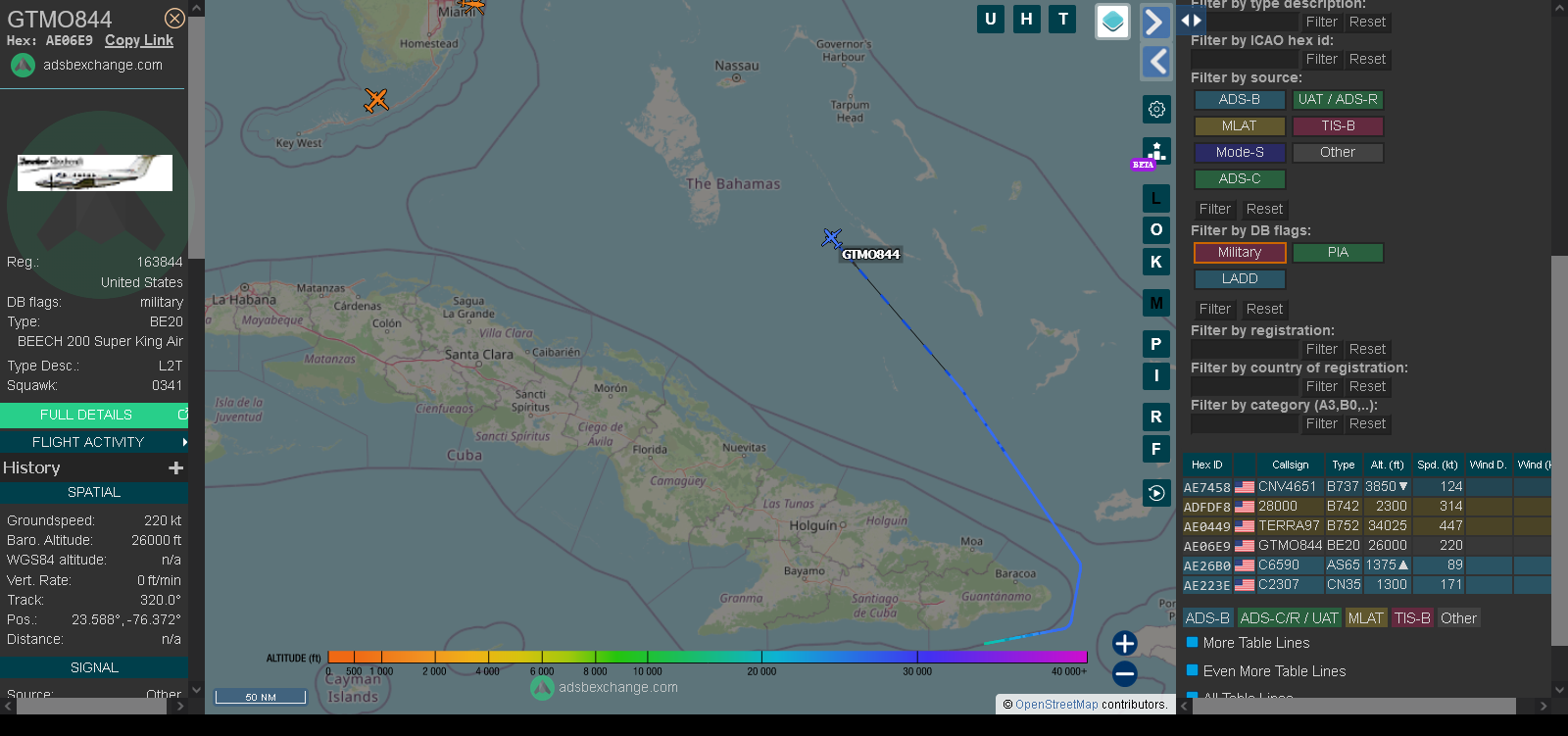The height and width of the screenshot is (736, 1568).
Task: Toggle Military DB flag filter
Action: click(x=1240, y=253)
